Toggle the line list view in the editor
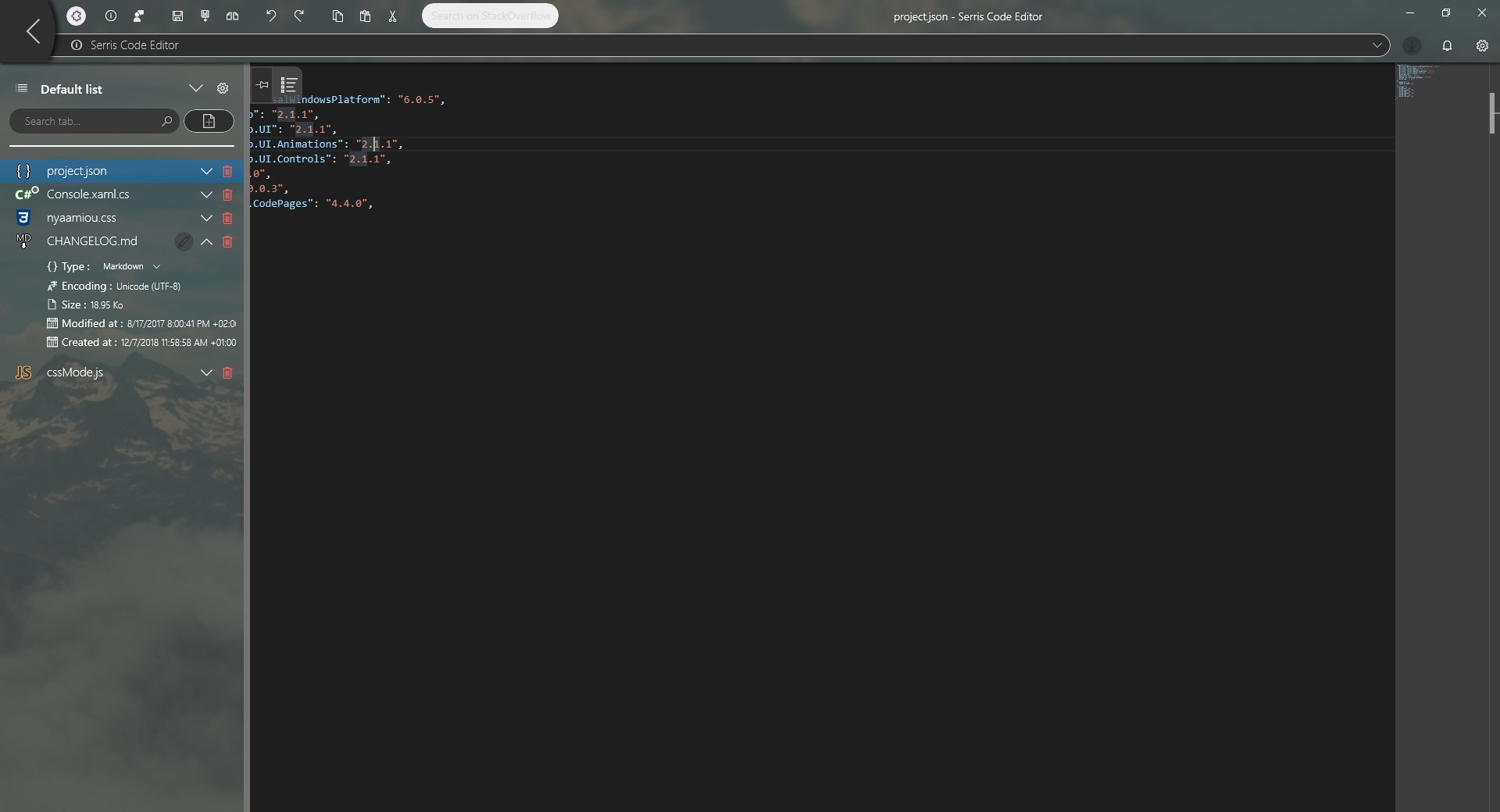This screenshot has width=1500, height=812. [288, 84]
